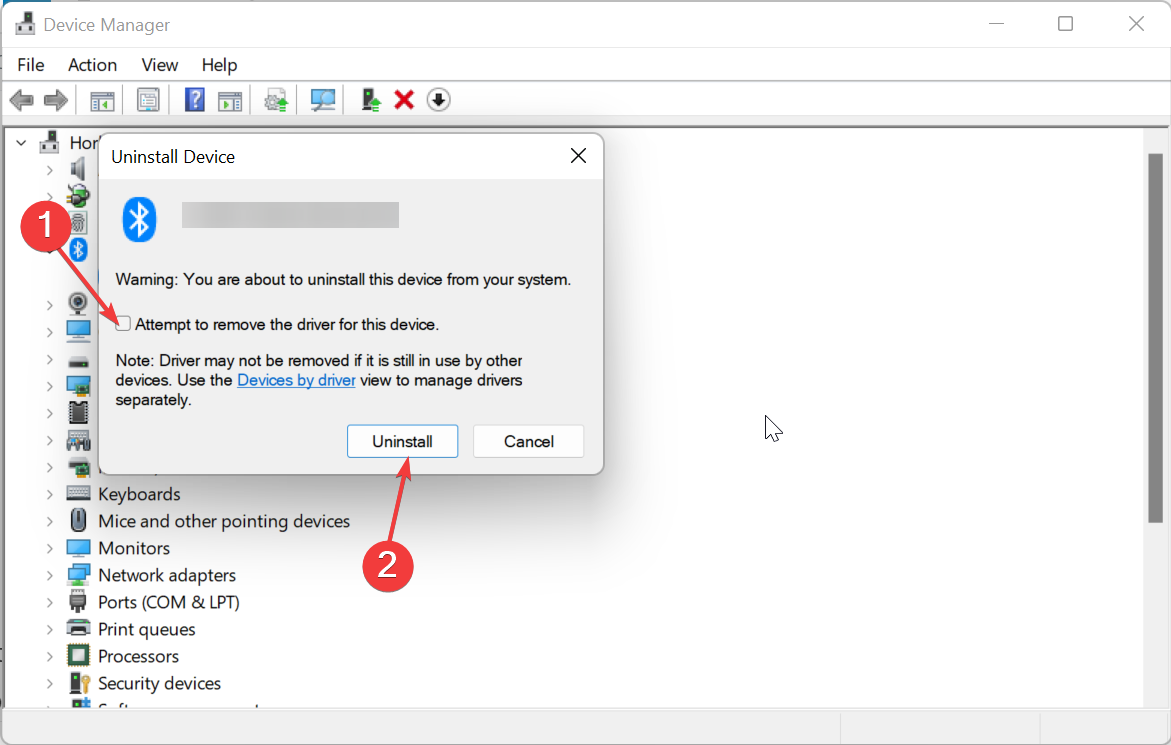This screenshot has width=1171, height=745.
Task: Toggle the Action pane toolbar icon
Action: coord(230,100)
